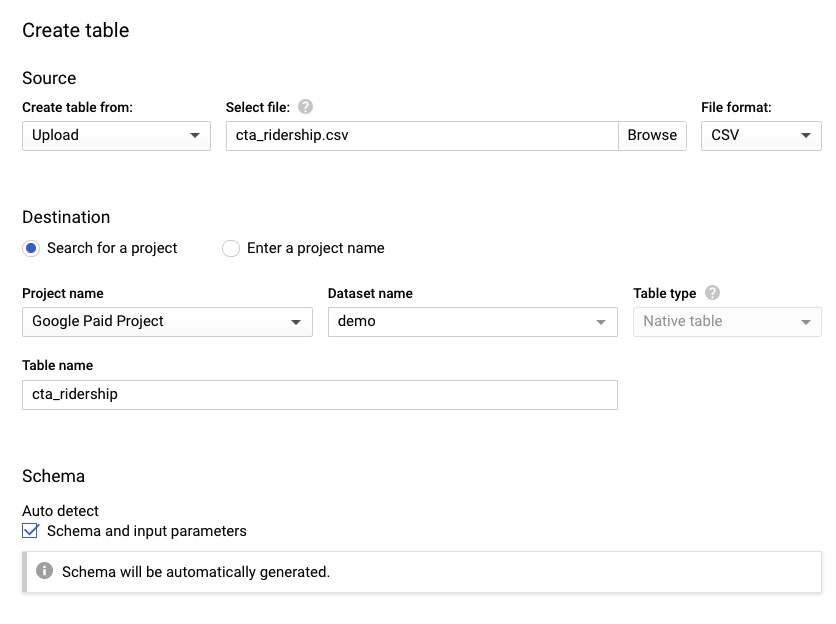Screen dimensions: 836x624
Task: Click the help icon beside Select file
Action: point(306,107)
